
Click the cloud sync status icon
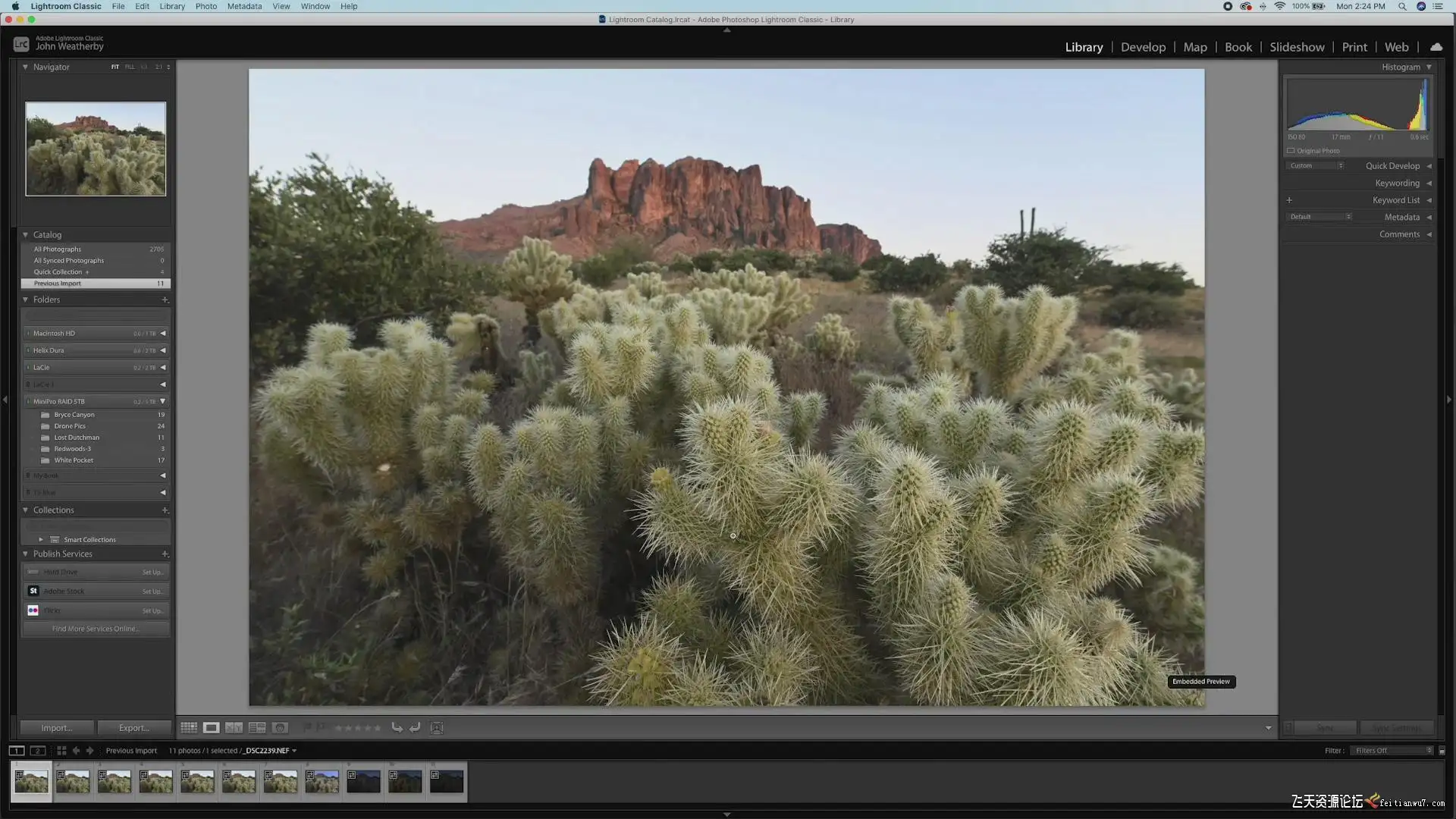point(1436,47)
